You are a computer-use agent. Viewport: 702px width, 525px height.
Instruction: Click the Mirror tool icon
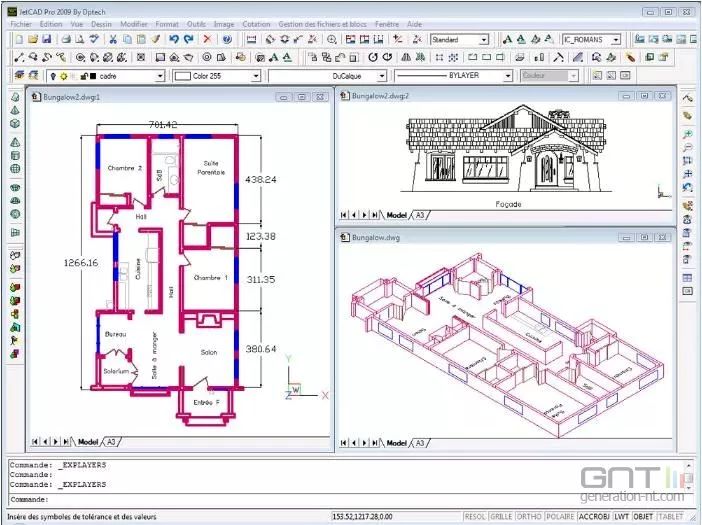406,57
